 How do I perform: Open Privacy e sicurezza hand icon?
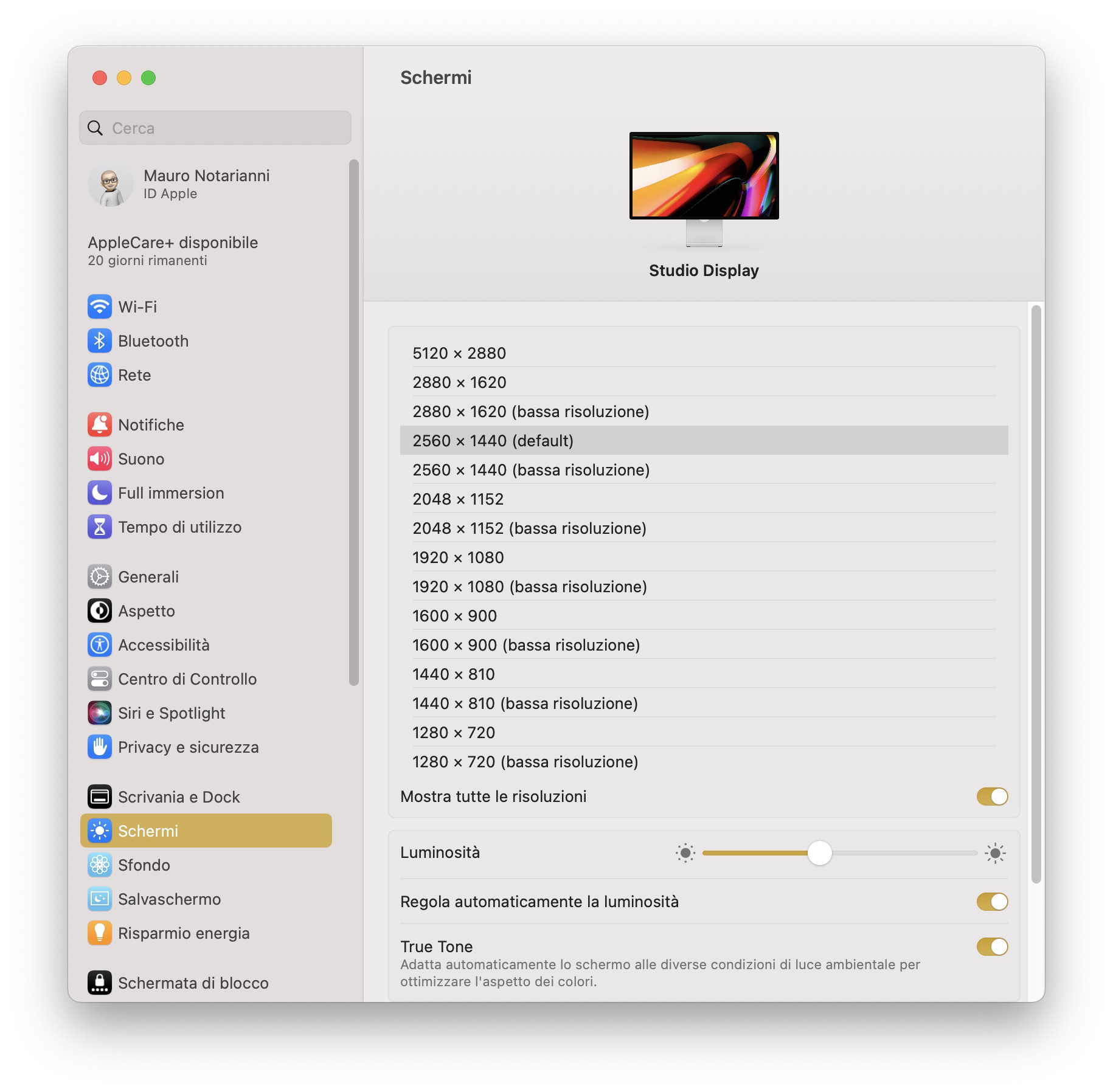click(100, 747)
